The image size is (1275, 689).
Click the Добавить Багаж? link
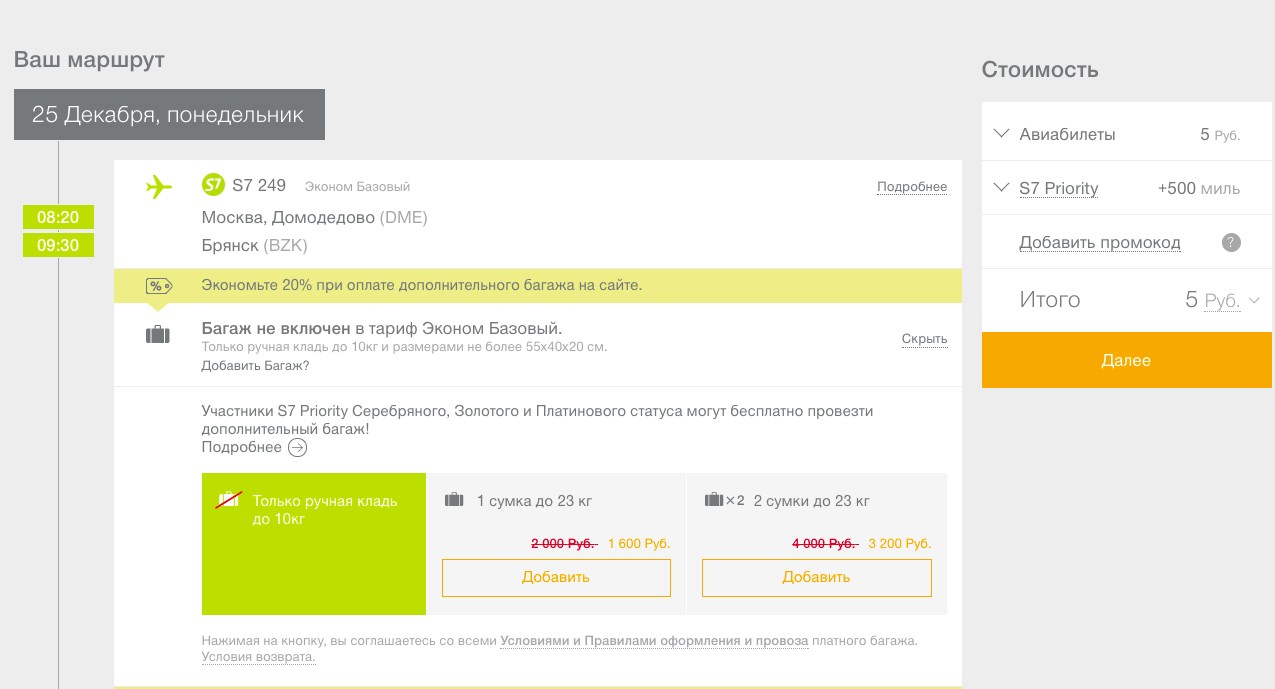(x=255, y=366)
